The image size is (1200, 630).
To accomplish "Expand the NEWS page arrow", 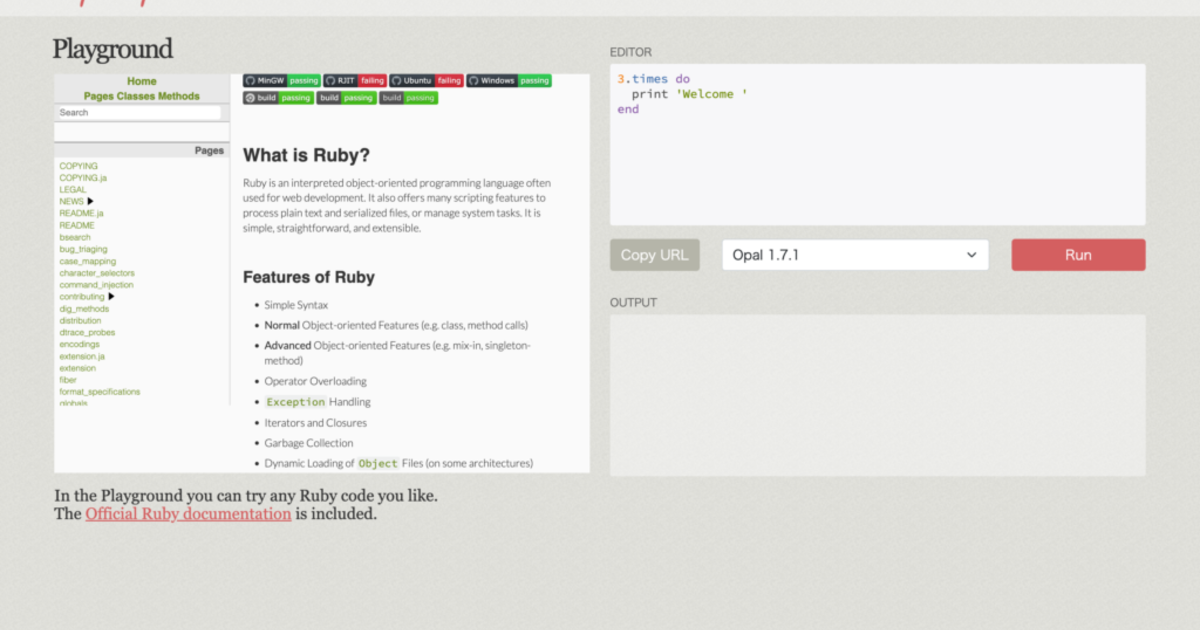I will (90, 201).
